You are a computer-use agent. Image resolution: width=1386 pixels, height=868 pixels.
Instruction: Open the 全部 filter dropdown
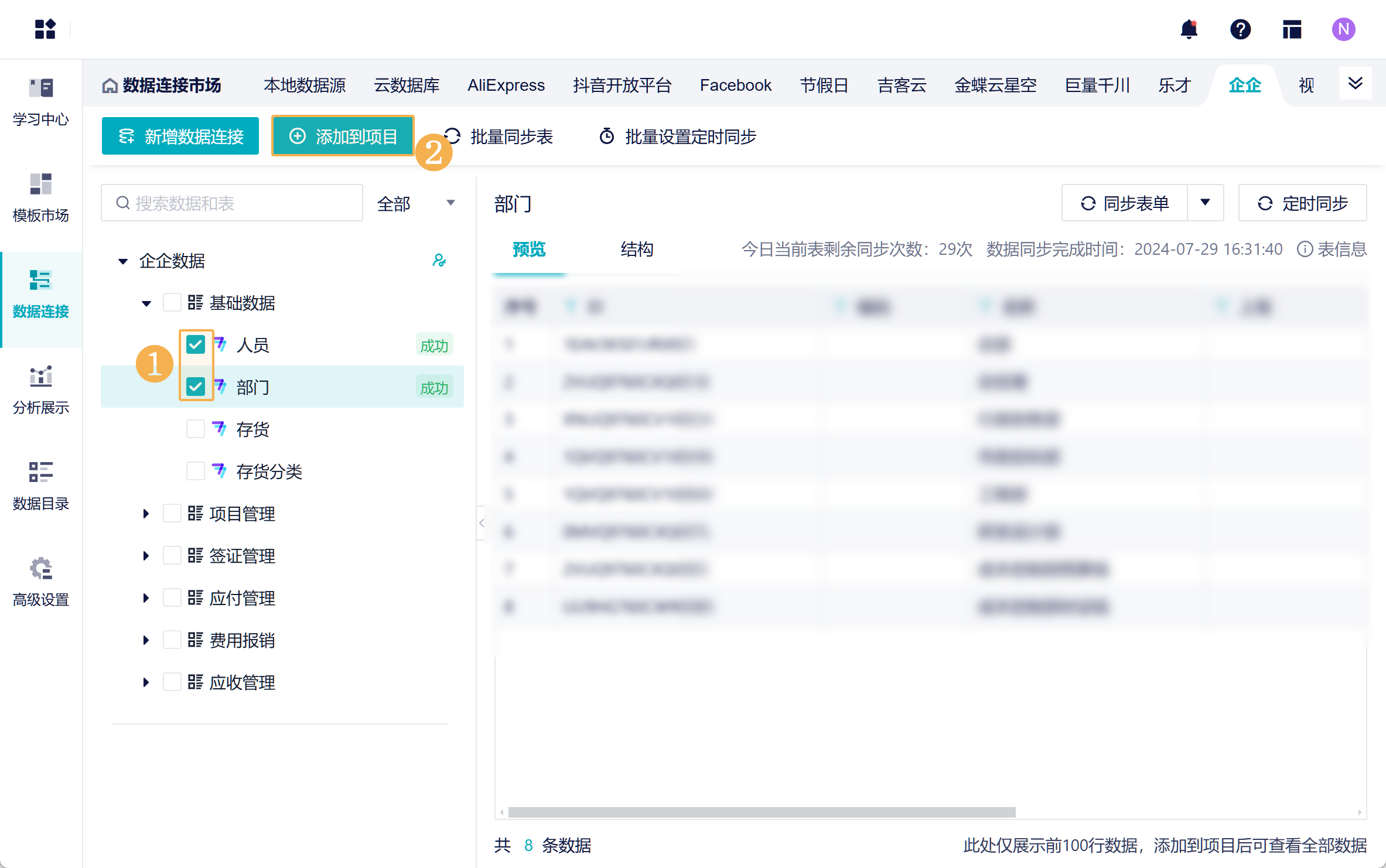(x=416, y=203)
